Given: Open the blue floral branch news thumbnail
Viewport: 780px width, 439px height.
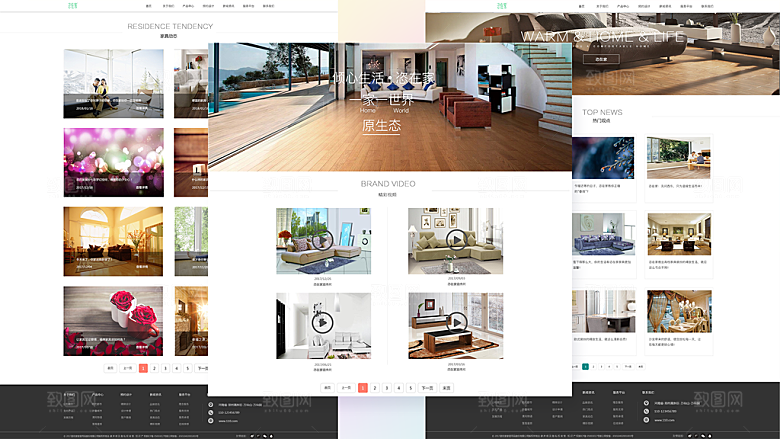Looking at the screenshot, I should coord(603,158).
